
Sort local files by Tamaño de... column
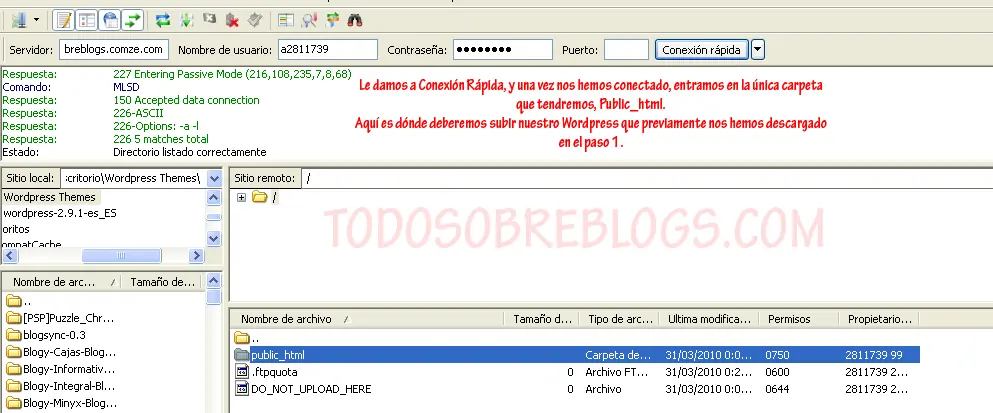pyautogui.click(x=162, y=283)
